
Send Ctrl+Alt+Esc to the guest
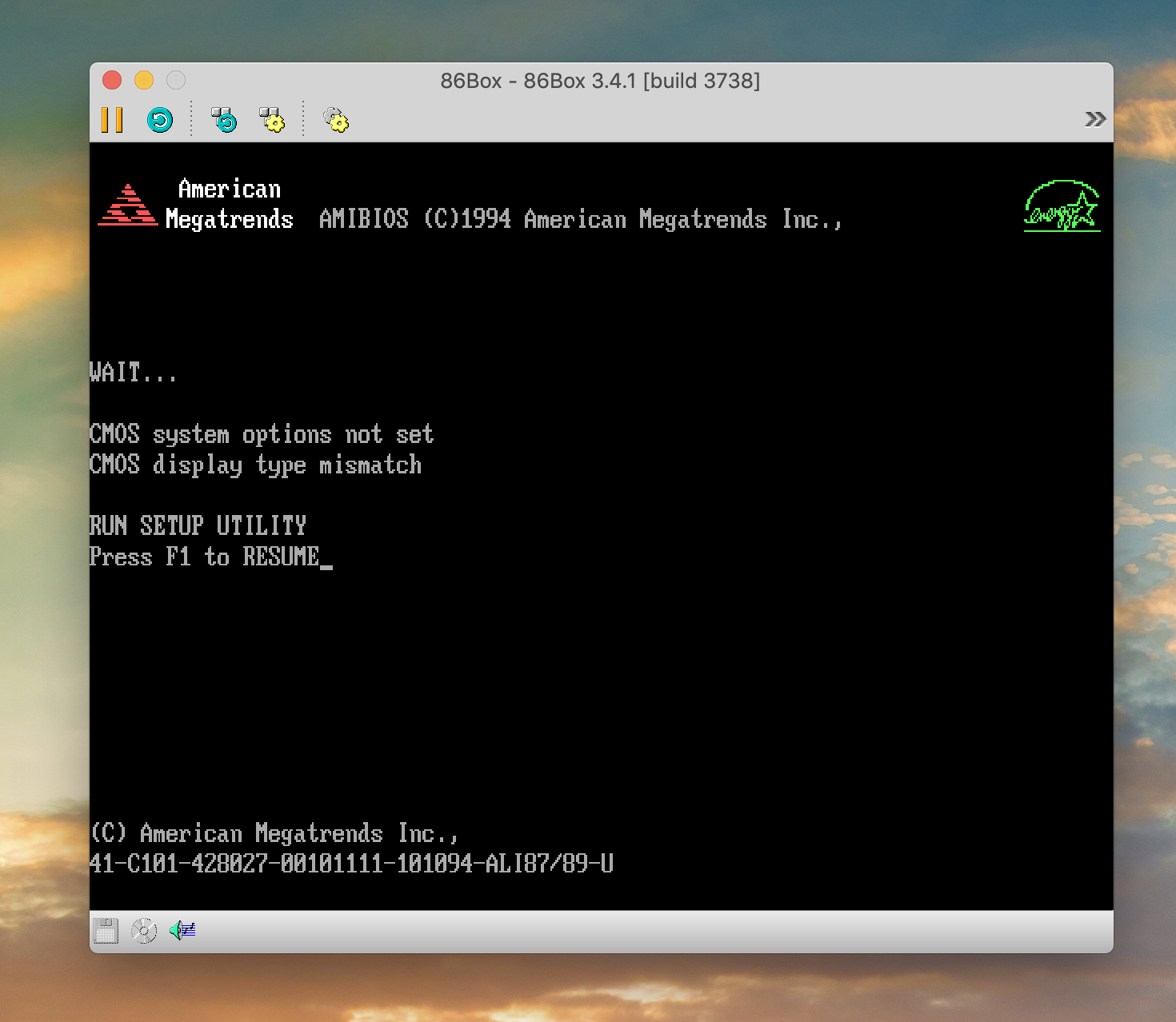[x=272, y=118]
